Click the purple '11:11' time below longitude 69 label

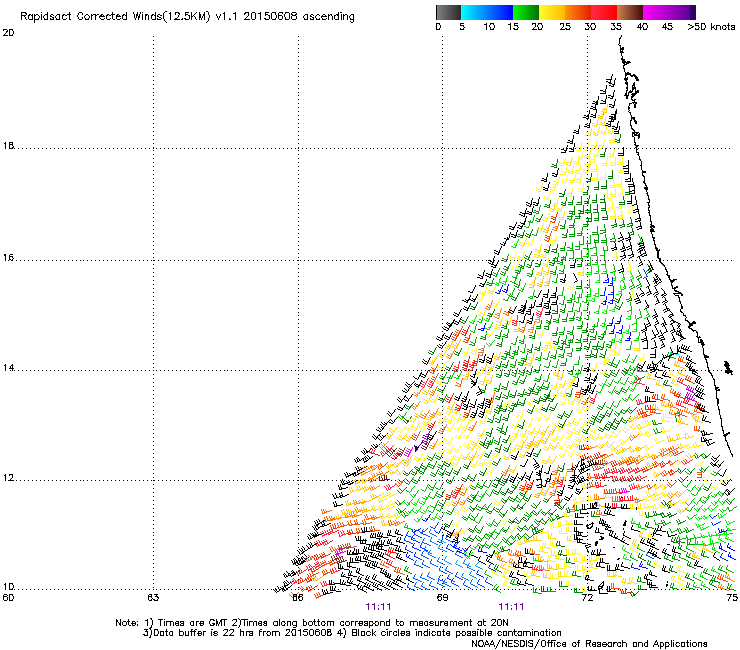[x=512, y=607]
